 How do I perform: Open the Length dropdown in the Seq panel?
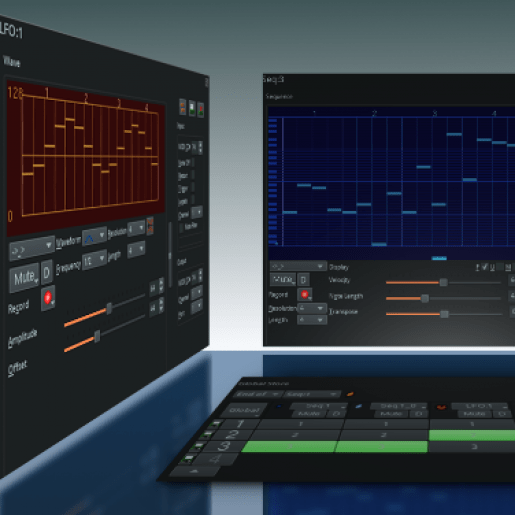[x=312, y=320]
